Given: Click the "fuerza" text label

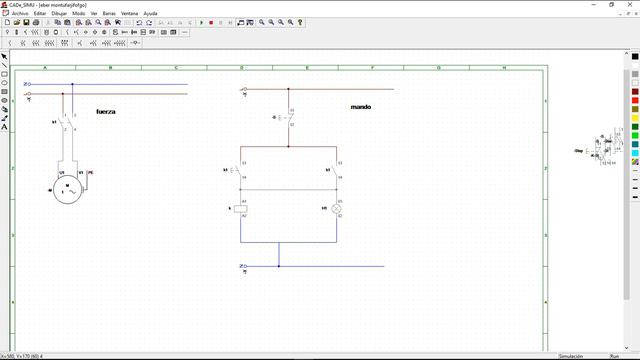Looking at the screenshot, I should click(106, 111).
